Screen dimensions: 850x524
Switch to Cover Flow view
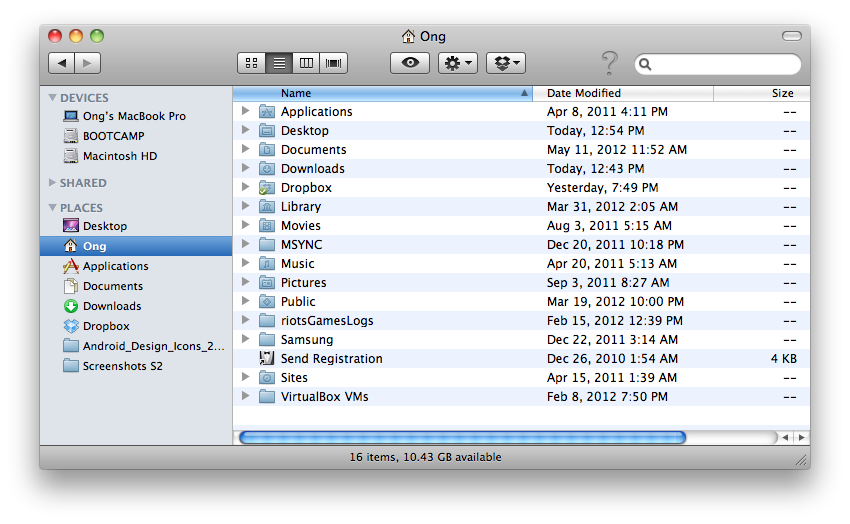pyautogui.click(x=333, y=63)
